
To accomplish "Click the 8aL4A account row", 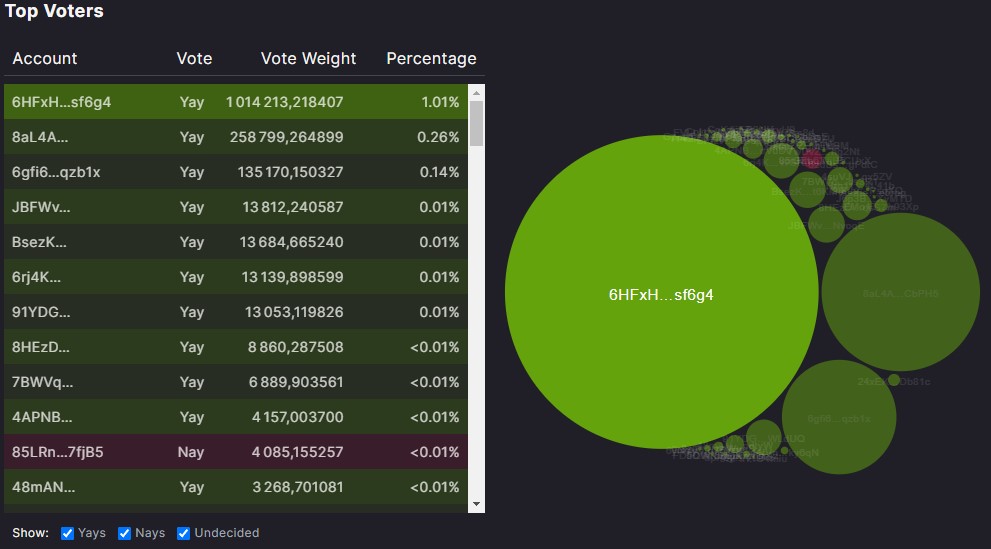I will [235, 137].
